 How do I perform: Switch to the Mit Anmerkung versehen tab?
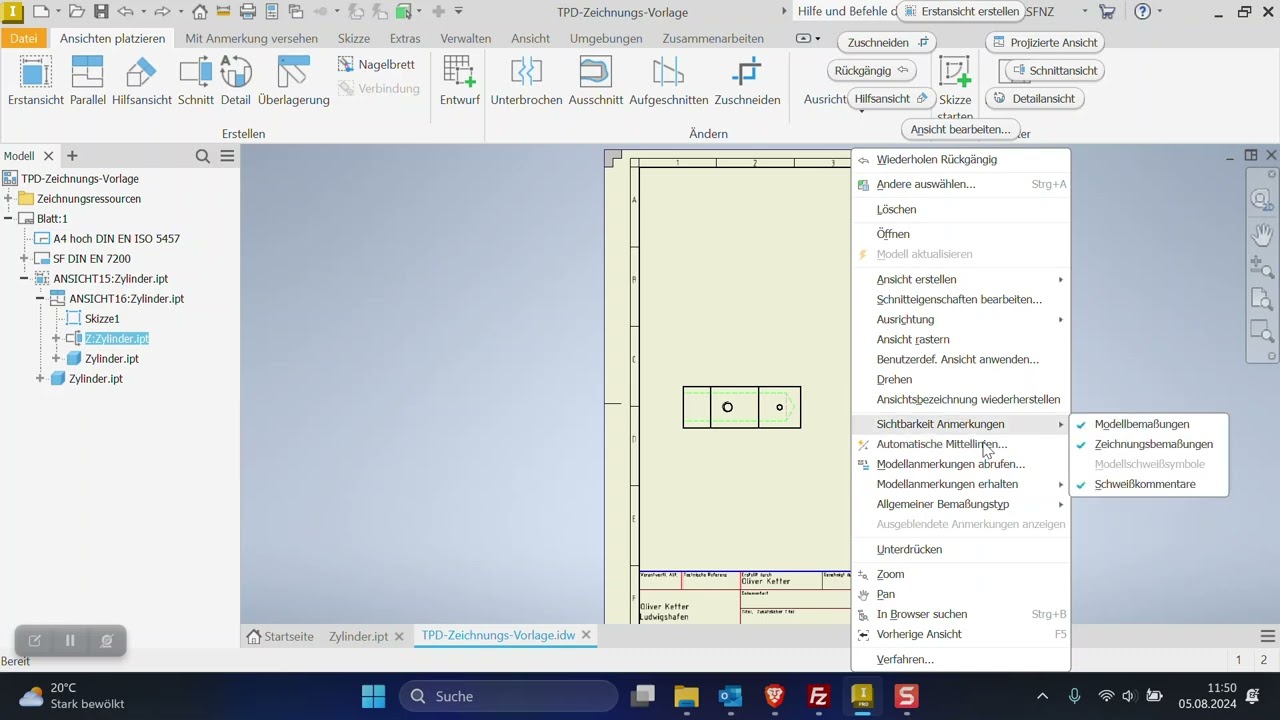pyautogui.click(x=251, y=38)
